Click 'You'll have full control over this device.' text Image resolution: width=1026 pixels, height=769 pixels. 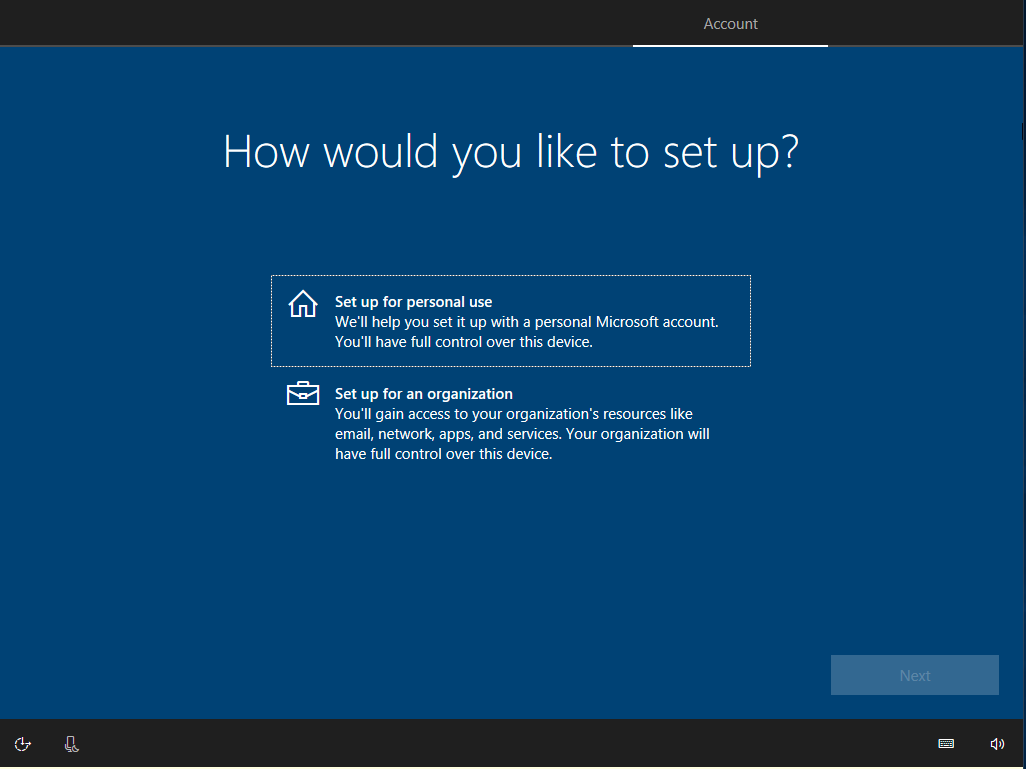coord(464,342)
